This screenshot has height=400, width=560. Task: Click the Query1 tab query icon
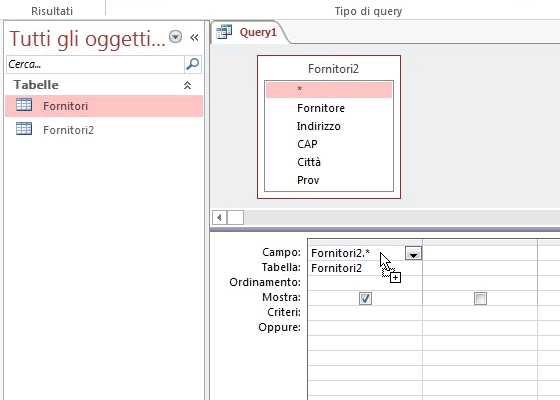[224, 32]
